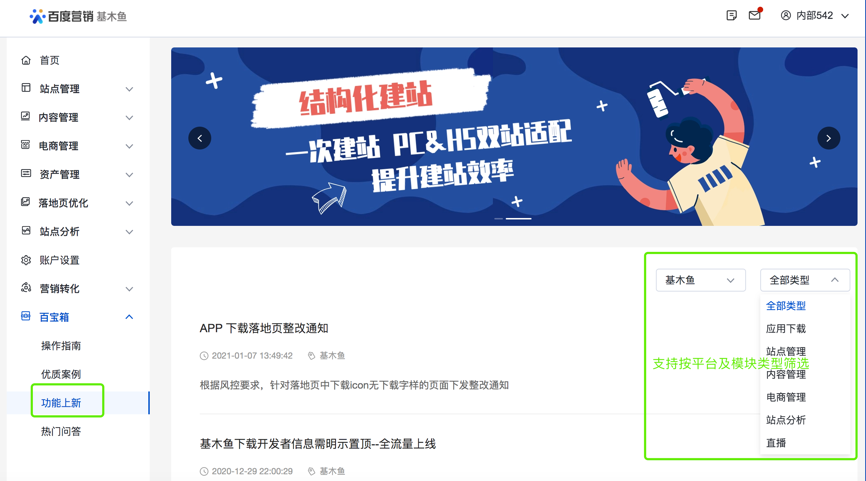Open the 基木鱼 platform dropdown

(x=700, y=280)
